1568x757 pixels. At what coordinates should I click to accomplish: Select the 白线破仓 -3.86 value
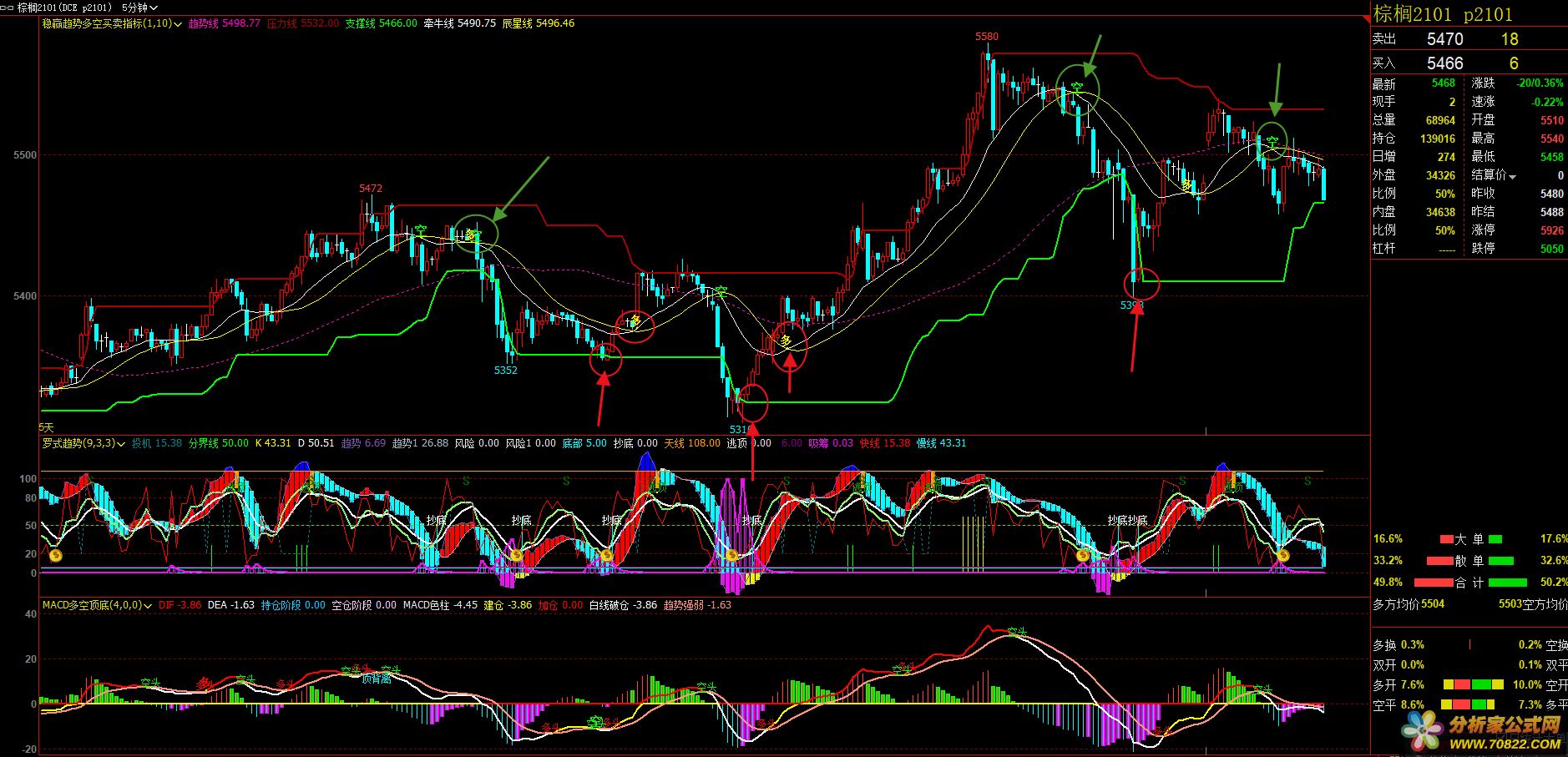pos(623,605)
